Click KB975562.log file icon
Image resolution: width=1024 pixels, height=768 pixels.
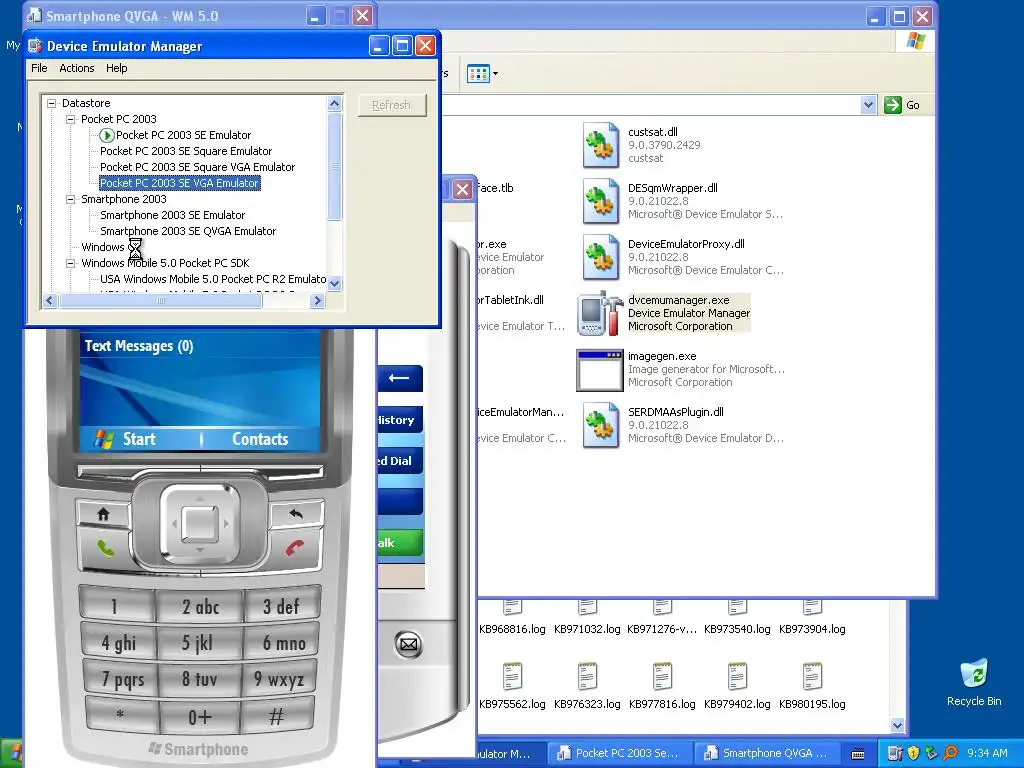(512, 677)
